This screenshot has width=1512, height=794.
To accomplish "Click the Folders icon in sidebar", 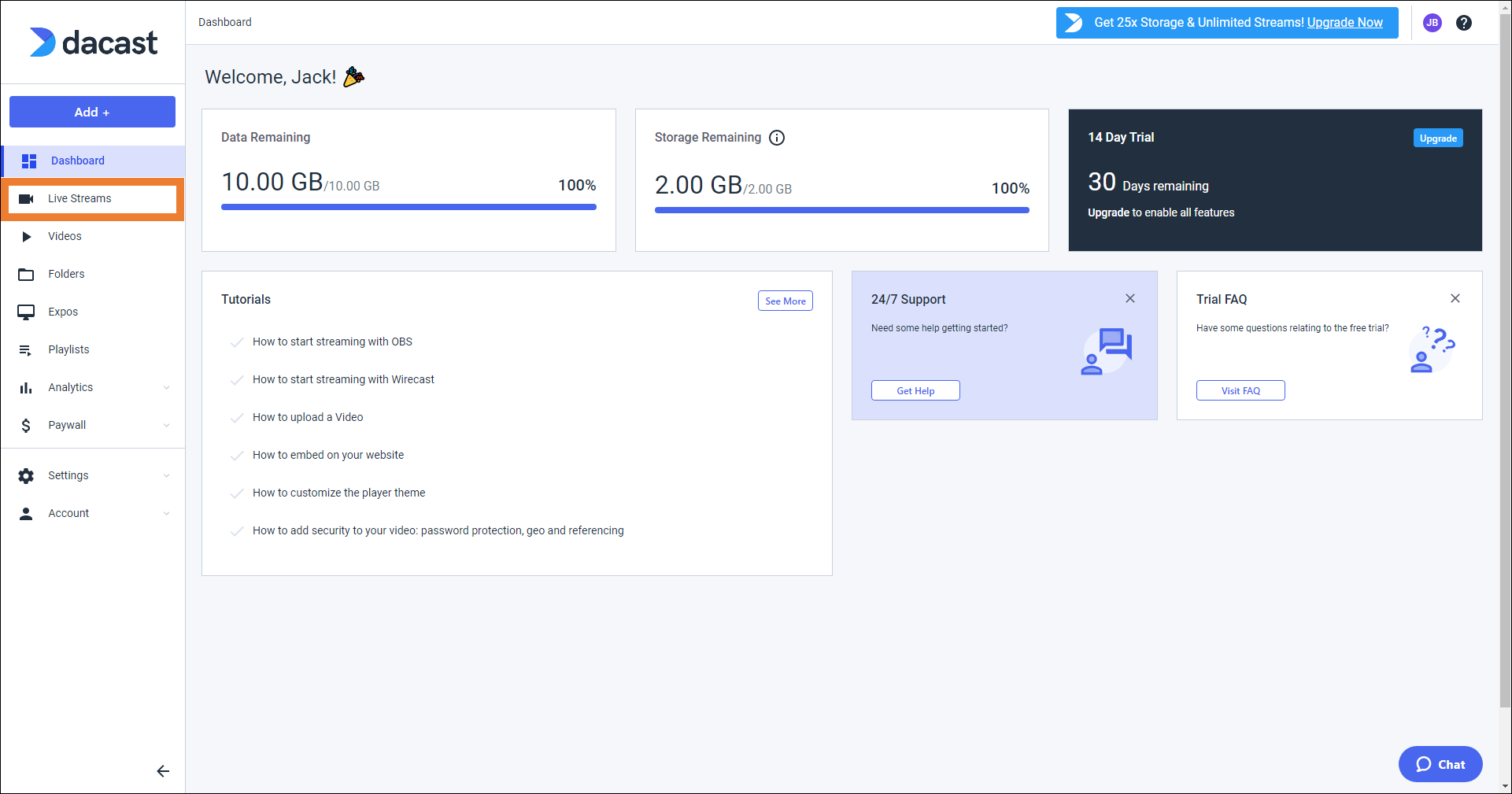I will [x=26, y=275].
